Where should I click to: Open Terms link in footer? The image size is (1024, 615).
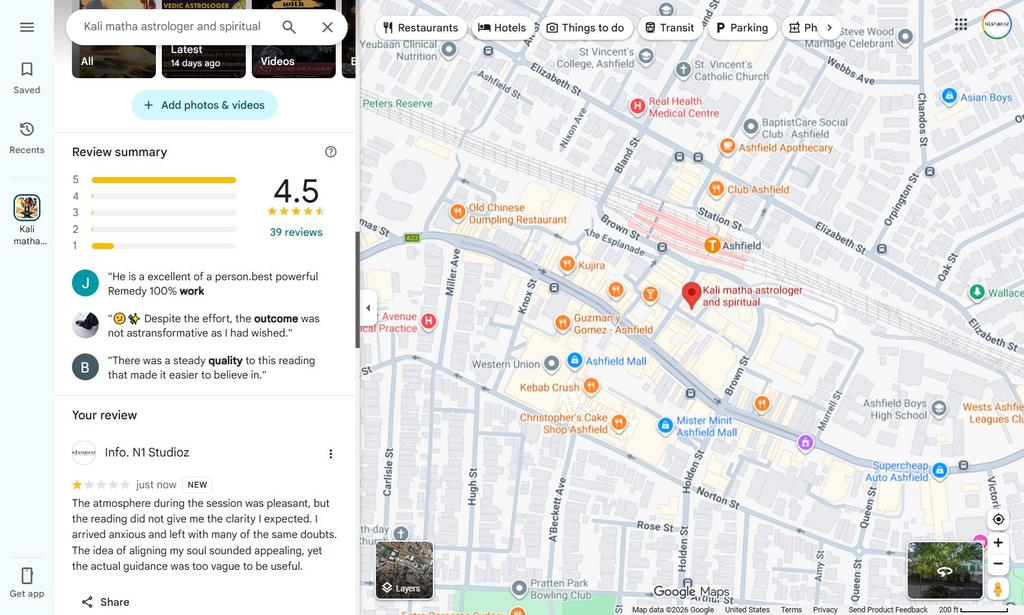[x=791, y=610]
